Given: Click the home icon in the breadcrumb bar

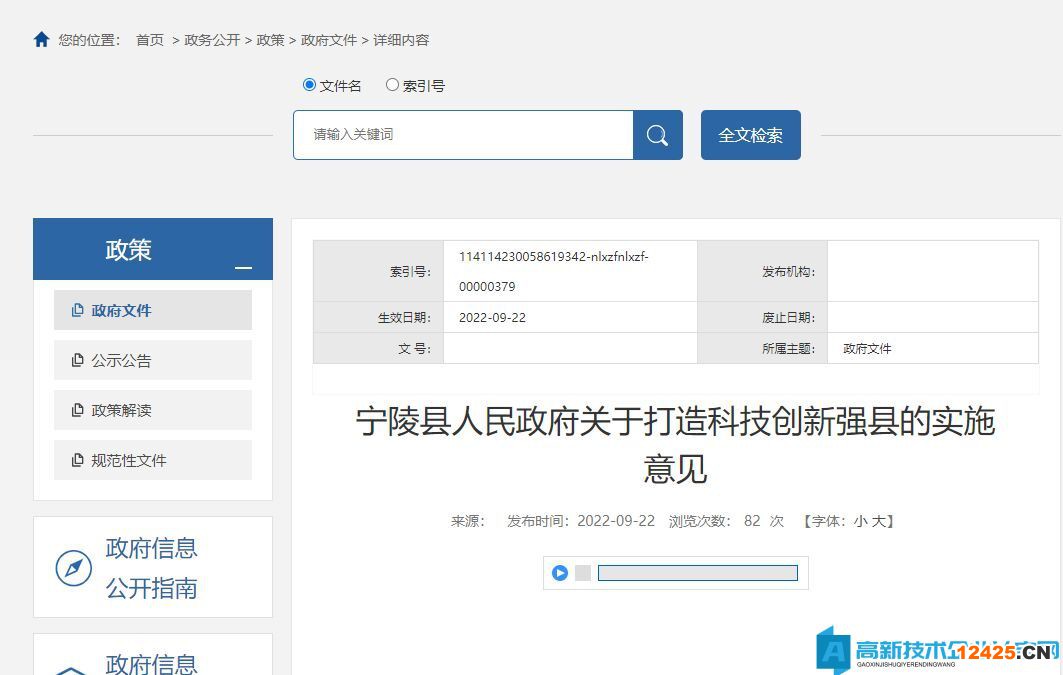Looking at the screenshot, I should (x=40, y=39).
